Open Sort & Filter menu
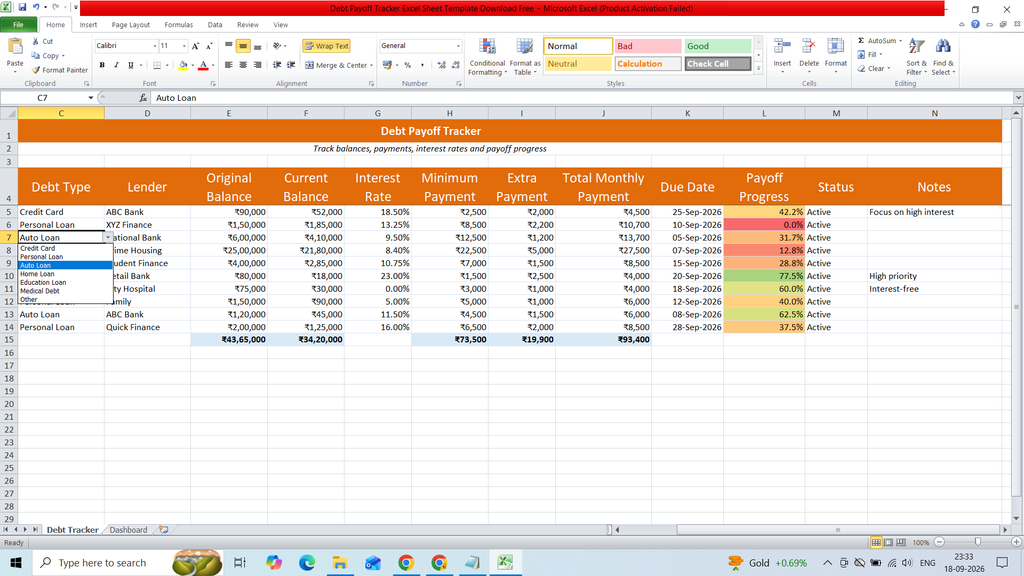The width and height of the screenshot is (1024, 576). click(916, 57)
